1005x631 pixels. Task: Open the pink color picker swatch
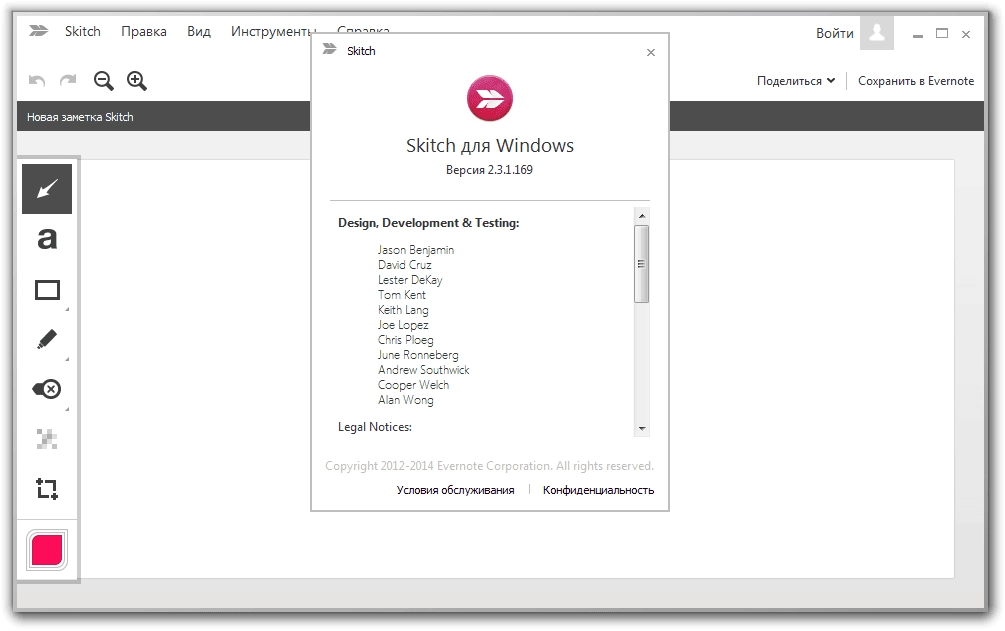(47, 550)
